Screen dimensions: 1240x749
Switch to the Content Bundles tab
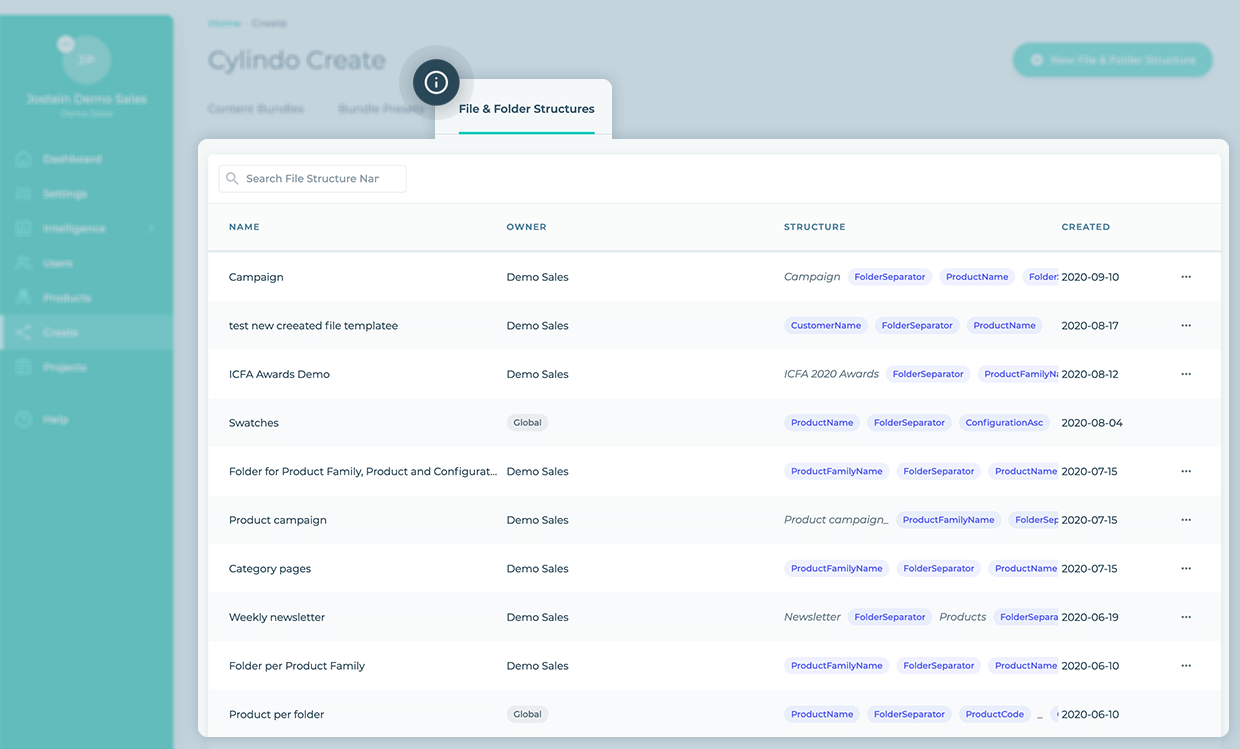click(x=257, y=108)
